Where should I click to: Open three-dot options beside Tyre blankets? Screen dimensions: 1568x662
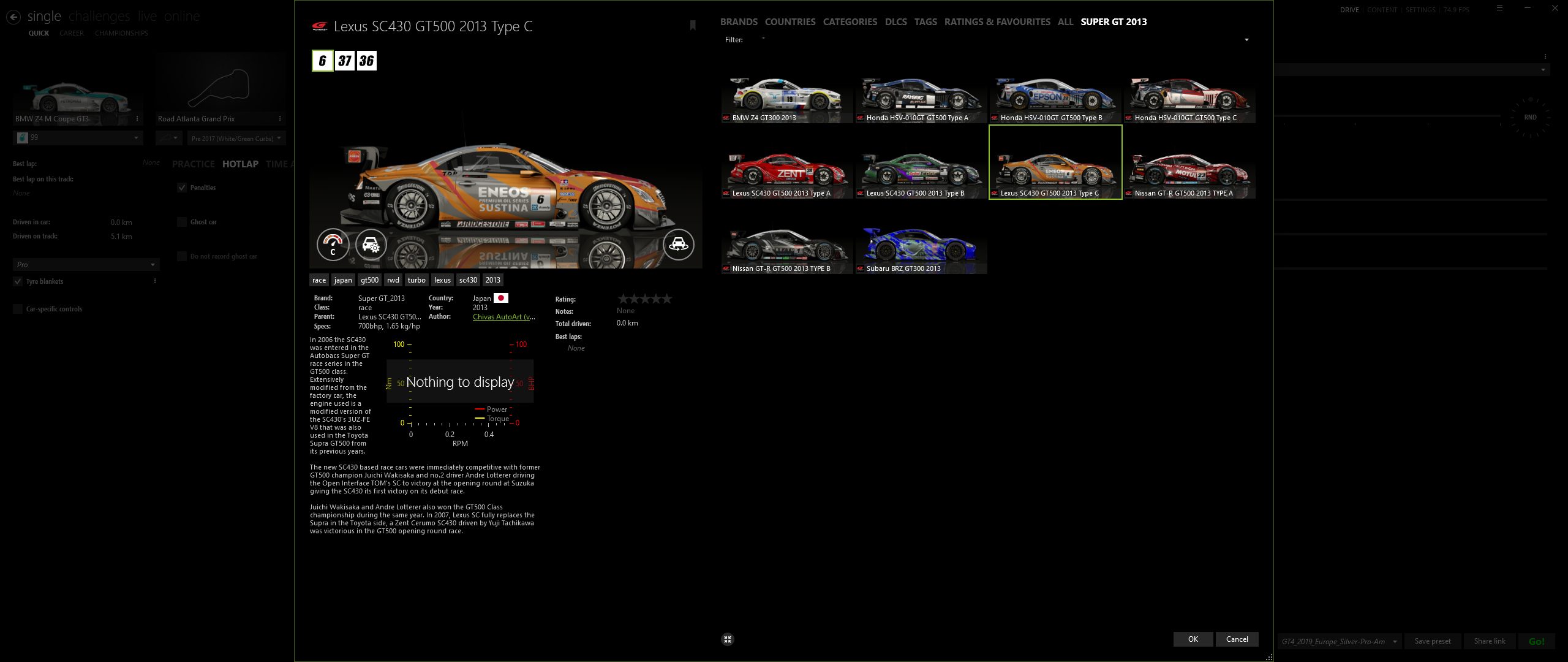(155, 281)
